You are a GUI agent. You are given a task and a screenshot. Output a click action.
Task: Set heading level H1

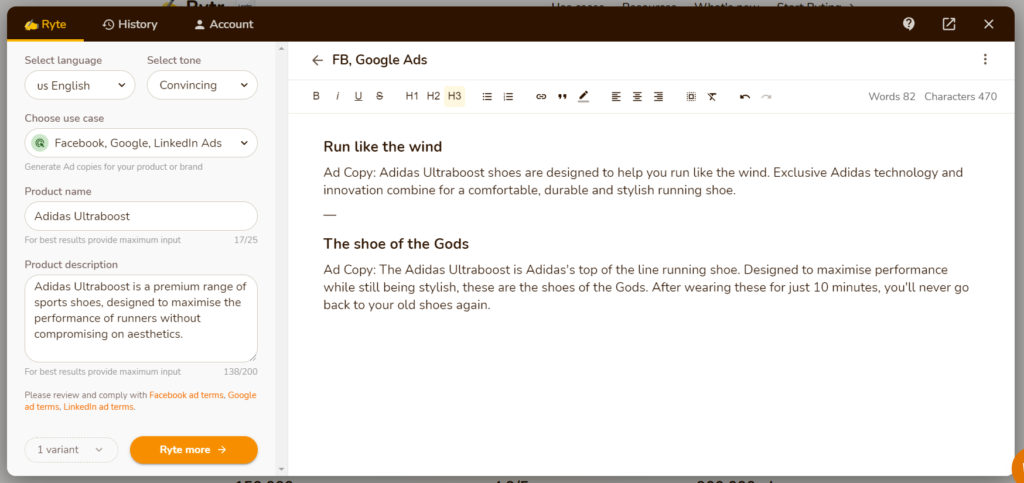pos(412,97)
